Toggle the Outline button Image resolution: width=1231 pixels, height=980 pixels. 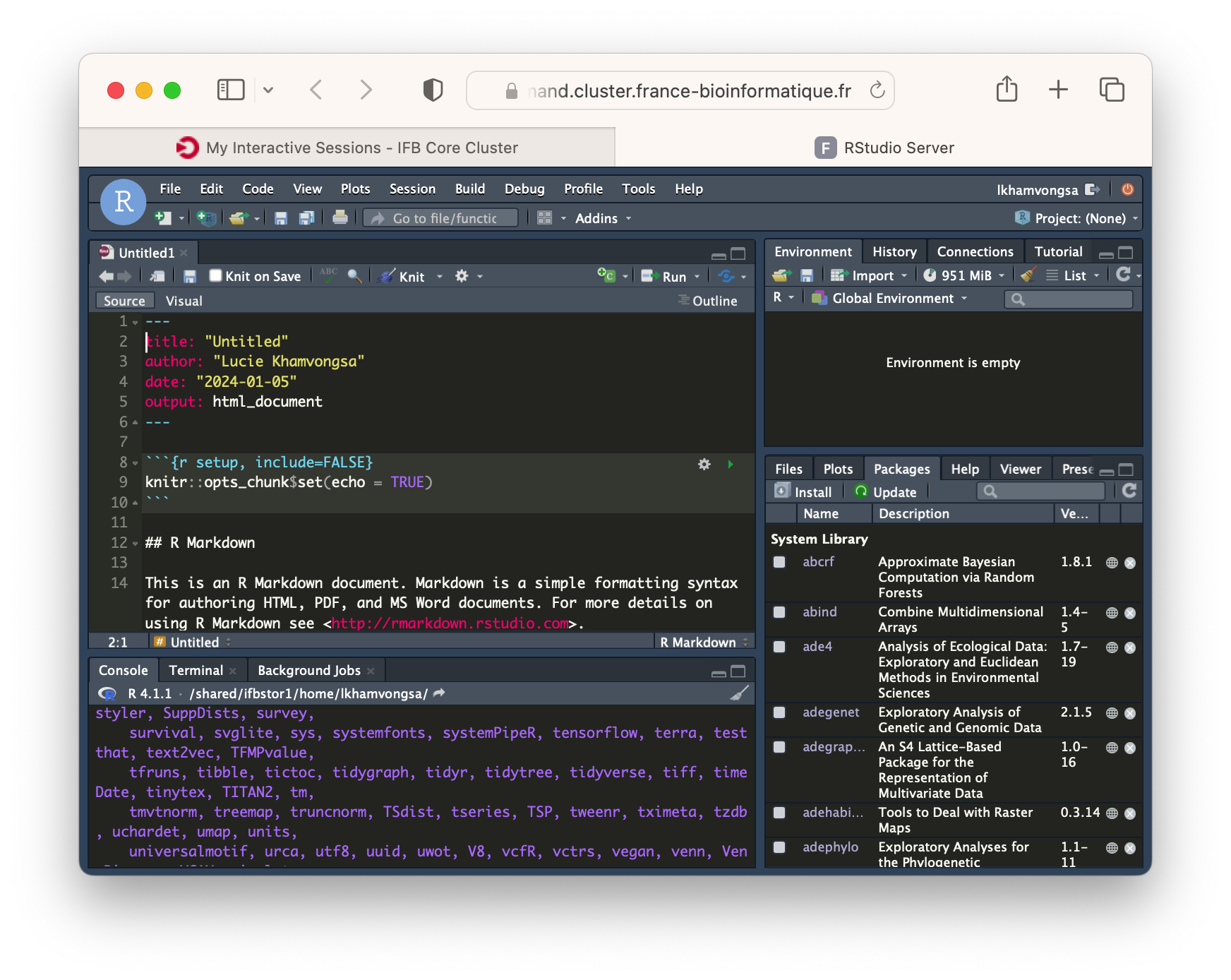pos(708,301)
